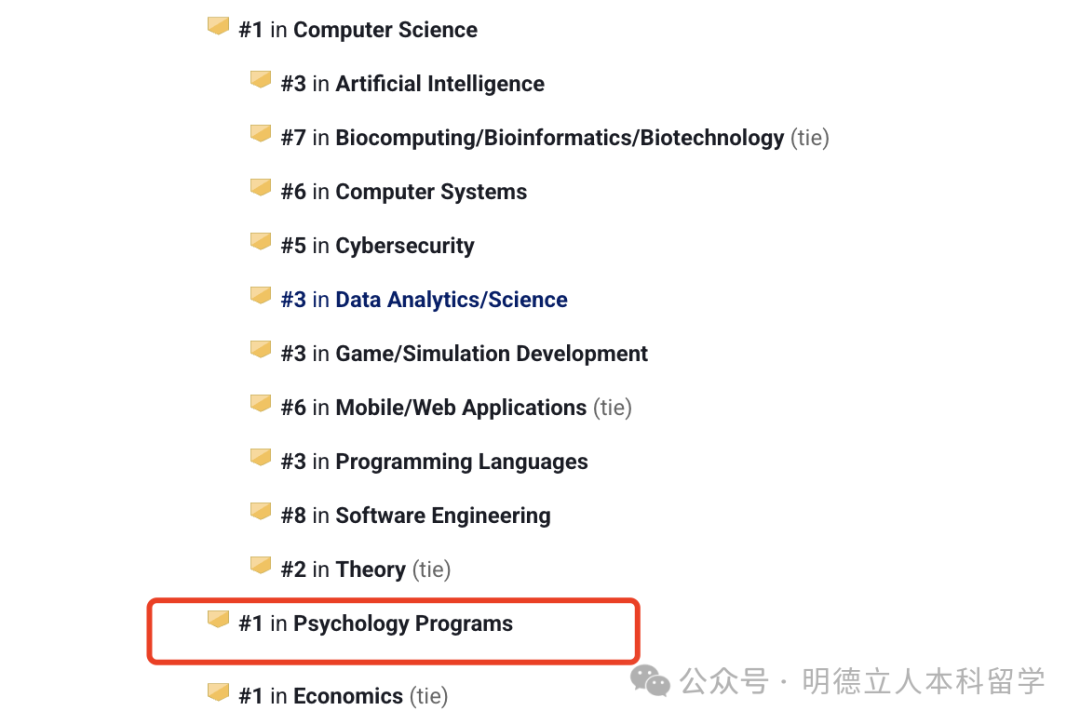This screenshot has width=1080, height=724.
Task: Select the Software Engineering ranking link
Action: point(442,516)
